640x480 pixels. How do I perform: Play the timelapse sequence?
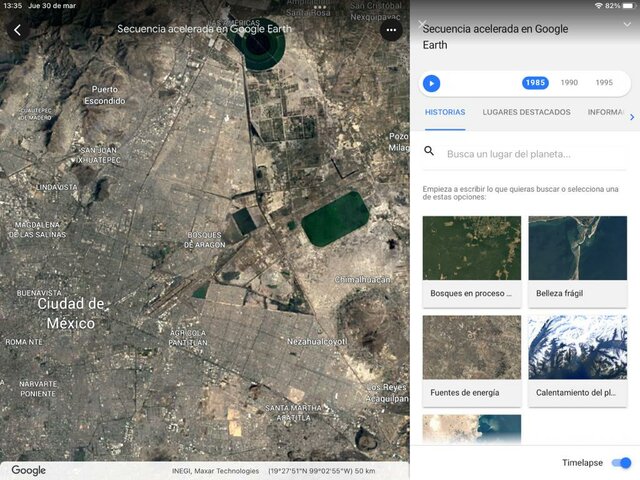[x=431, y=84]
